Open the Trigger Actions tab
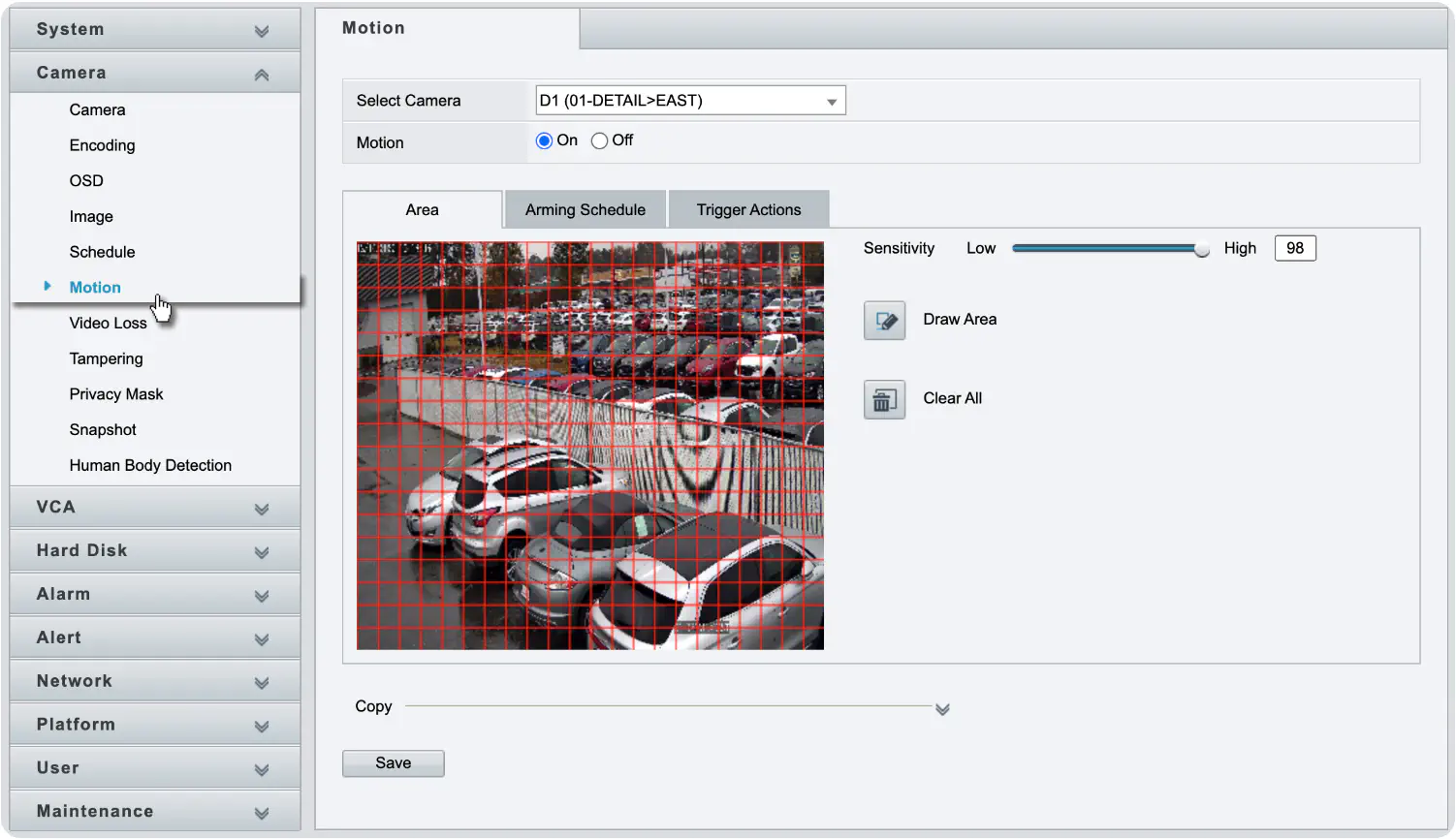 tap(748, 209)
